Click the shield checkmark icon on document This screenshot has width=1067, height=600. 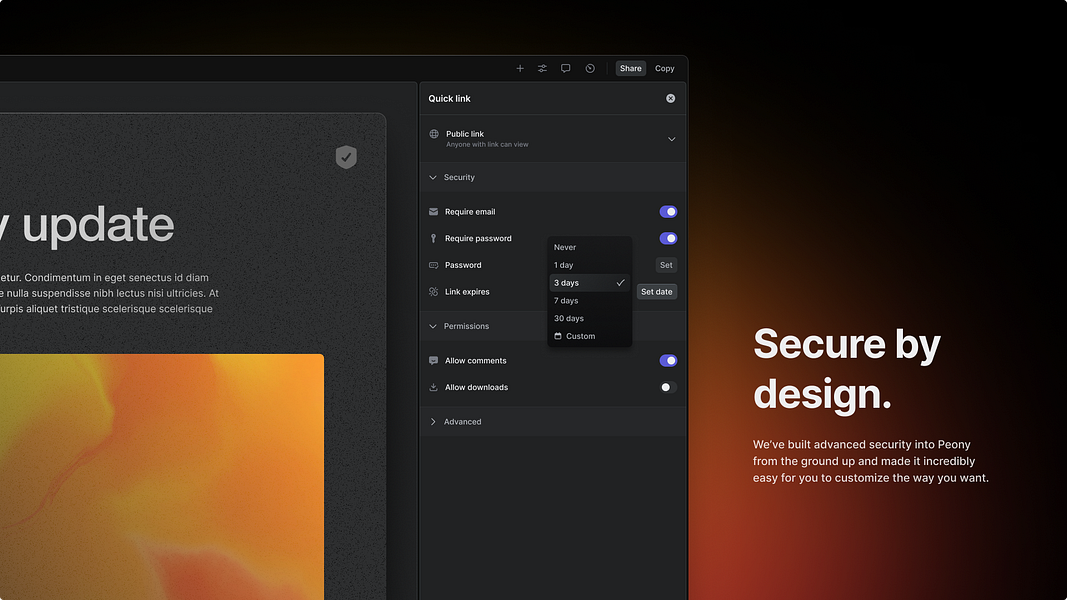pyautogui.click(x=346, y=157)
